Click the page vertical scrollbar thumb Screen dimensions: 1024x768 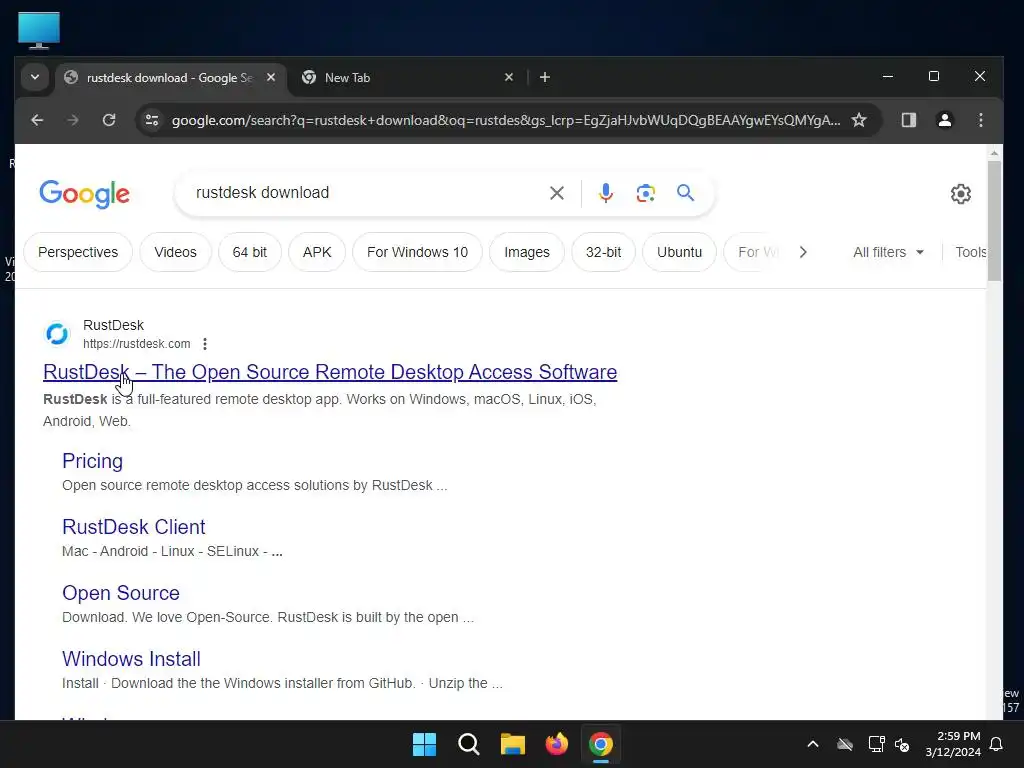[x=994, y=220]
